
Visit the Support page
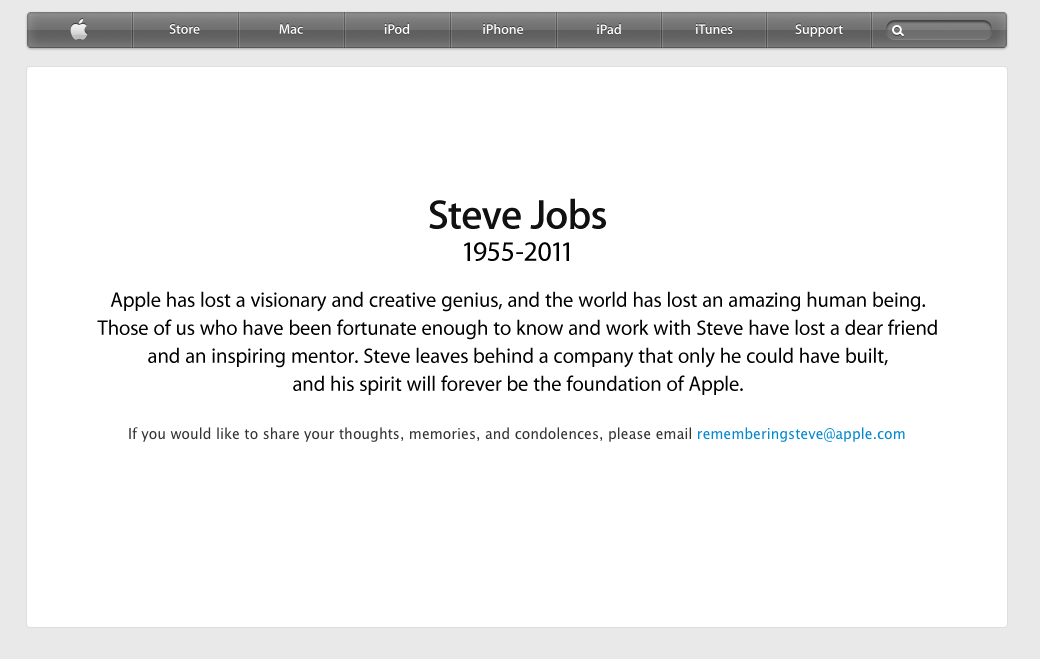click(818, 30)
